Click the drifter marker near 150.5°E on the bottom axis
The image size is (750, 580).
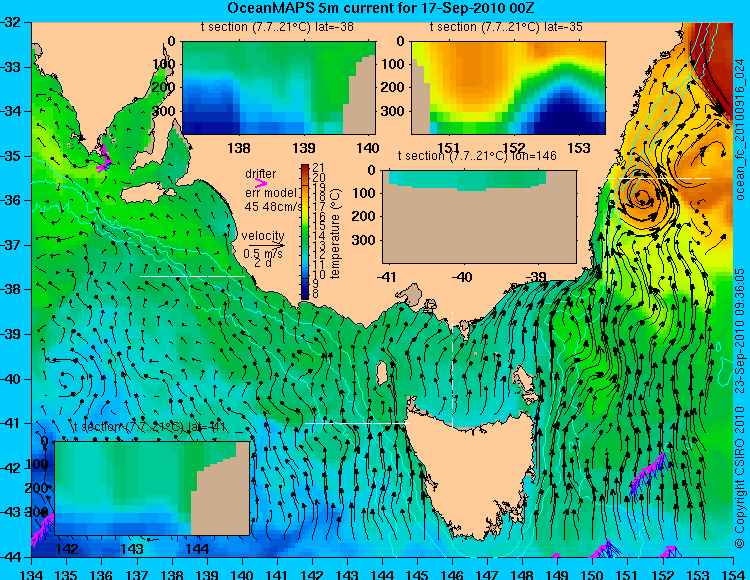[605, 549]
